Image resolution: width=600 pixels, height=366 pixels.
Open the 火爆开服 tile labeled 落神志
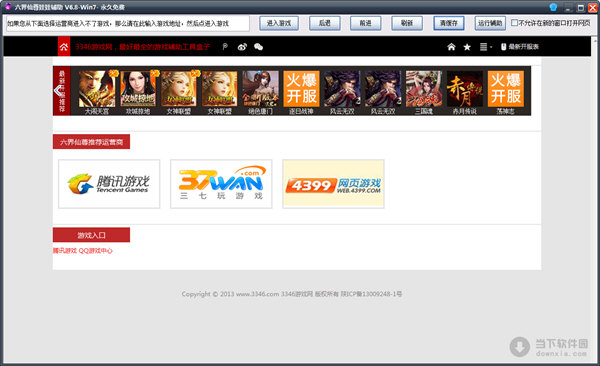click(505, 89)
